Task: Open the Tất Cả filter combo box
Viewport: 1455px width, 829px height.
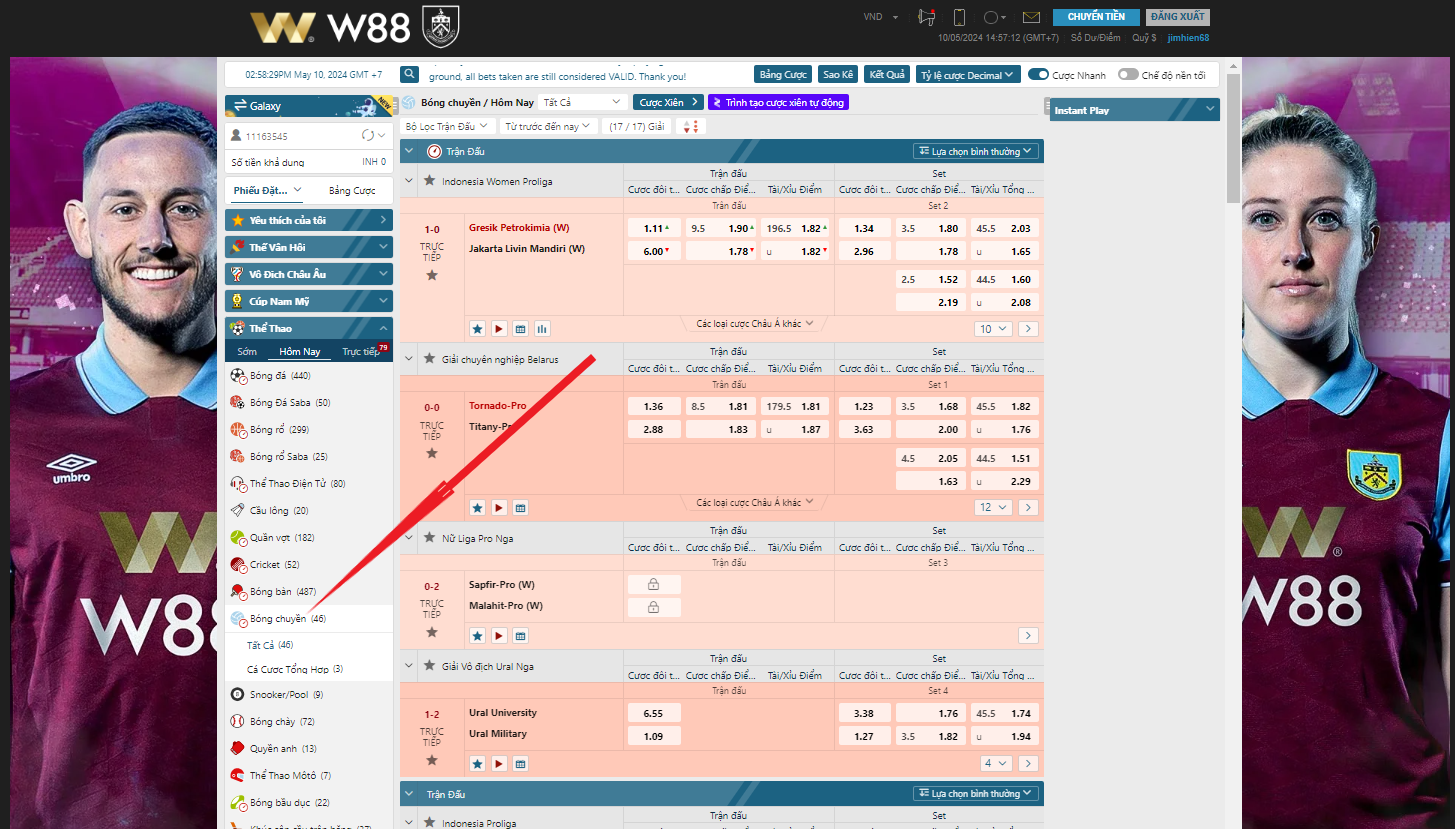Action: pyautogui.click(x=583, y=102)
